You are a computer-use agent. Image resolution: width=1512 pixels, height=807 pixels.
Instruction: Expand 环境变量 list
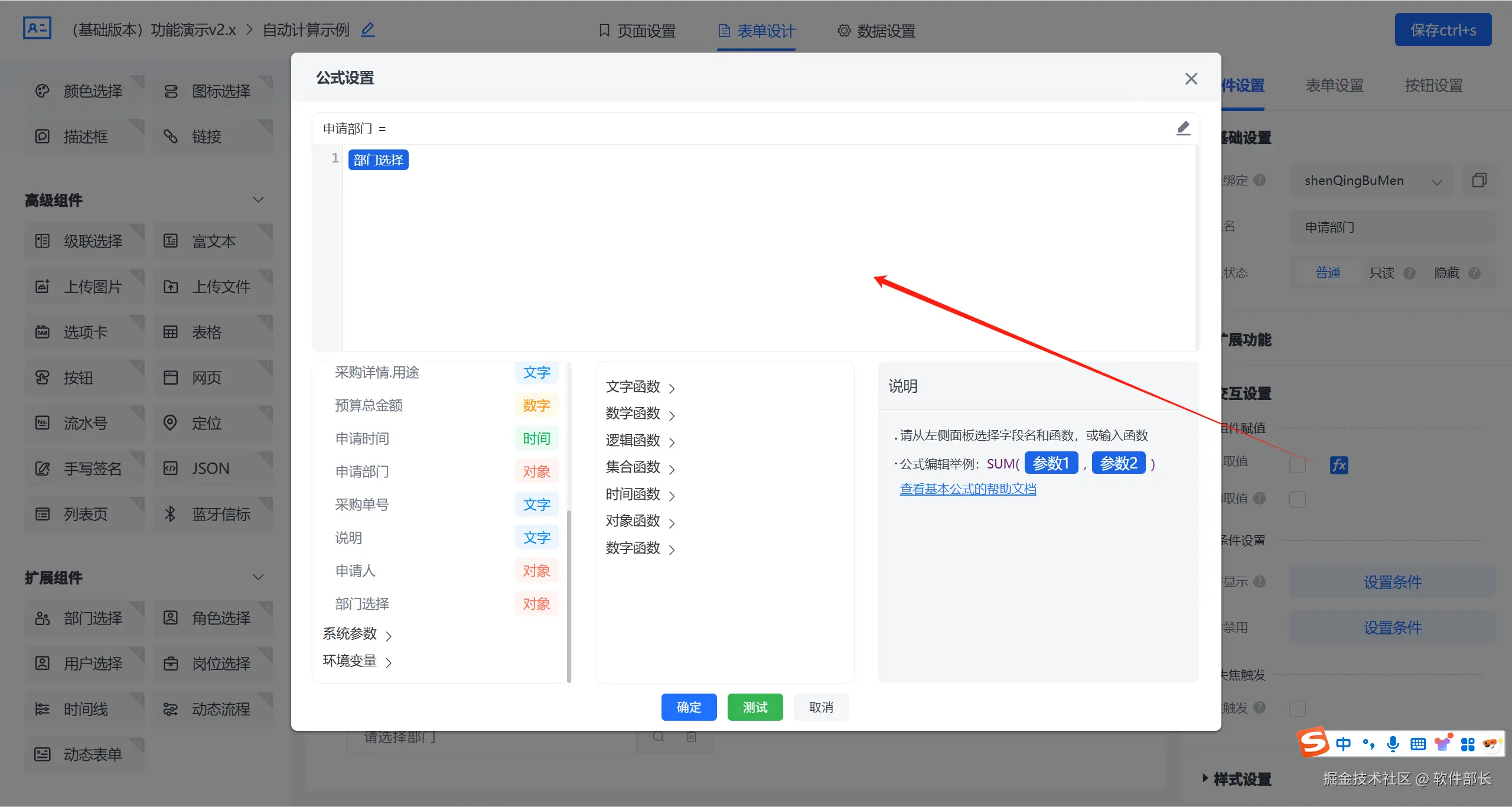point(357,661)
